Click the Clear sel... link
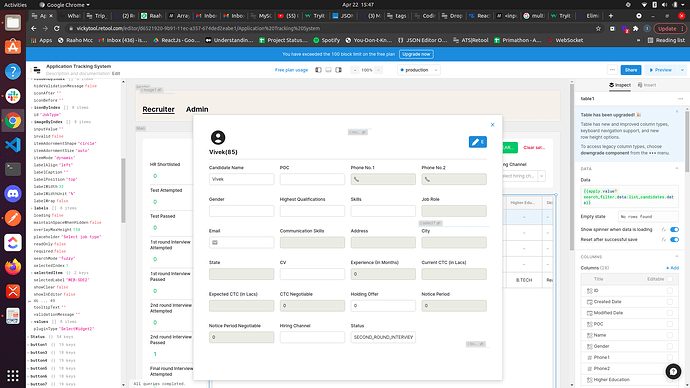 (x=534, y=148)
